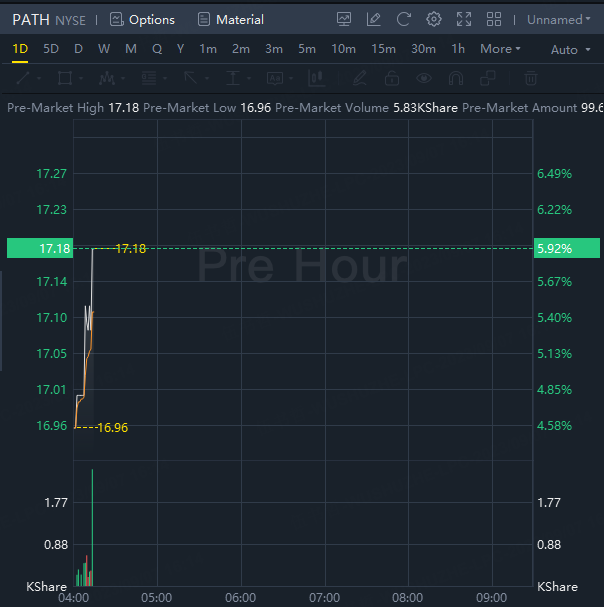This screenshot has width=604, height=607.
Task: Select the freehand brush pen tool
Action: coord(360,78)
